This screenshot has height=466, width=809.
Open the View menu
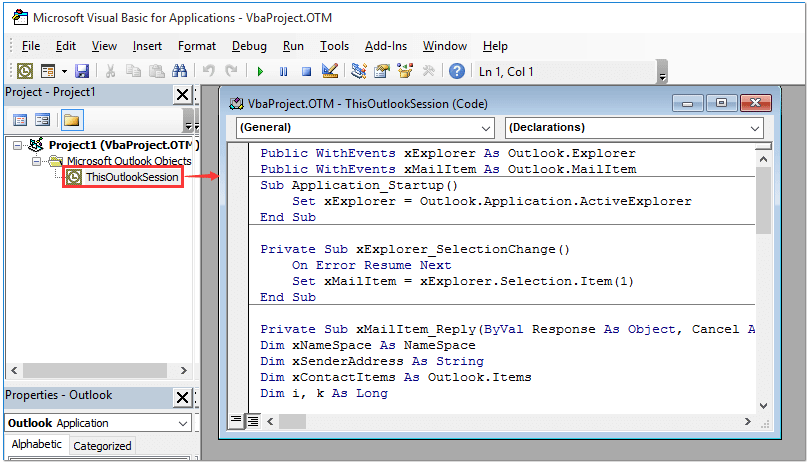click(104, 46)
